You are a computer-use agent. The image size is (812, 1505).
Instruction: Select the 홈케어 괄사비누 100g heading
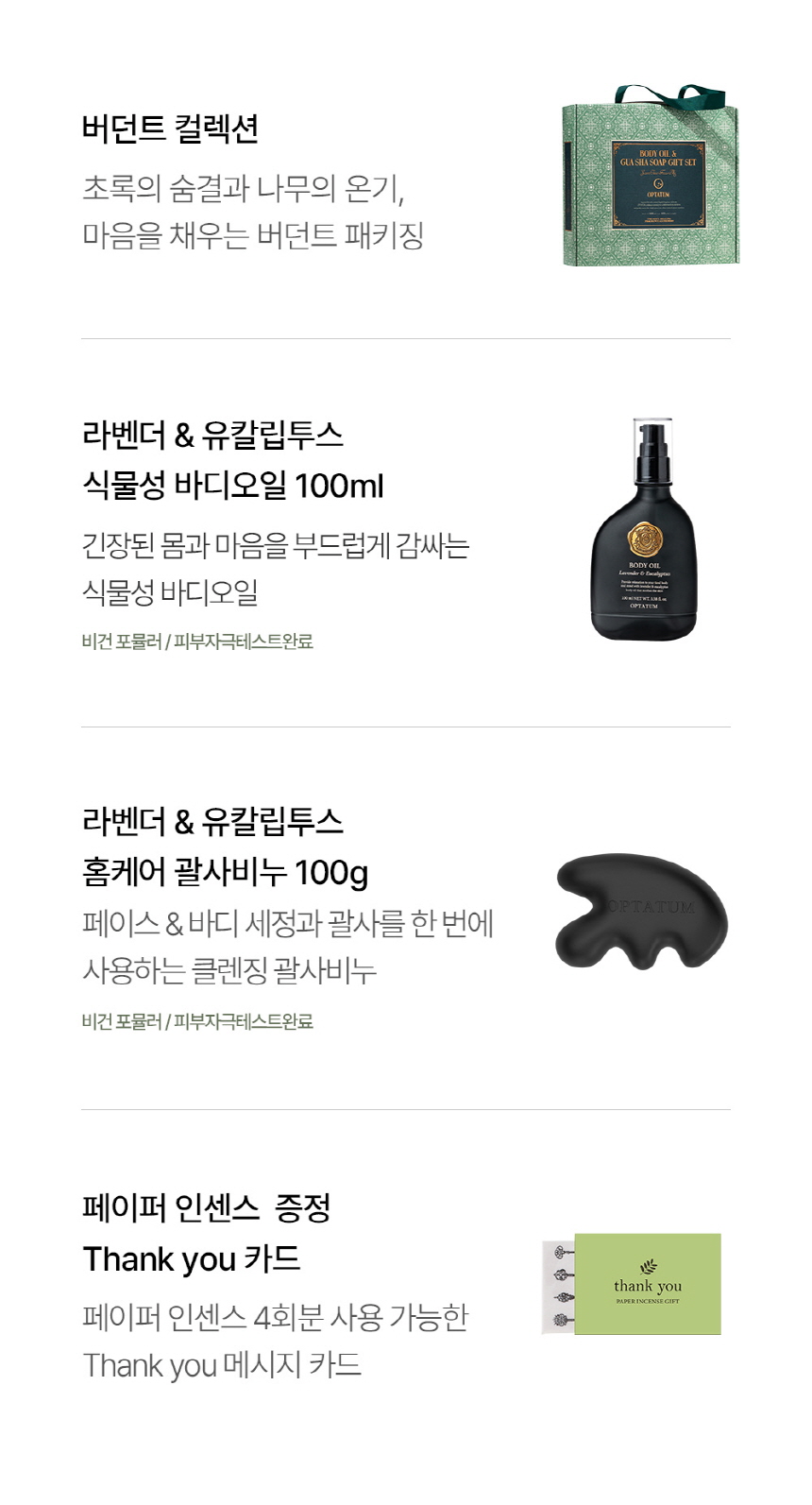point(225,871)
